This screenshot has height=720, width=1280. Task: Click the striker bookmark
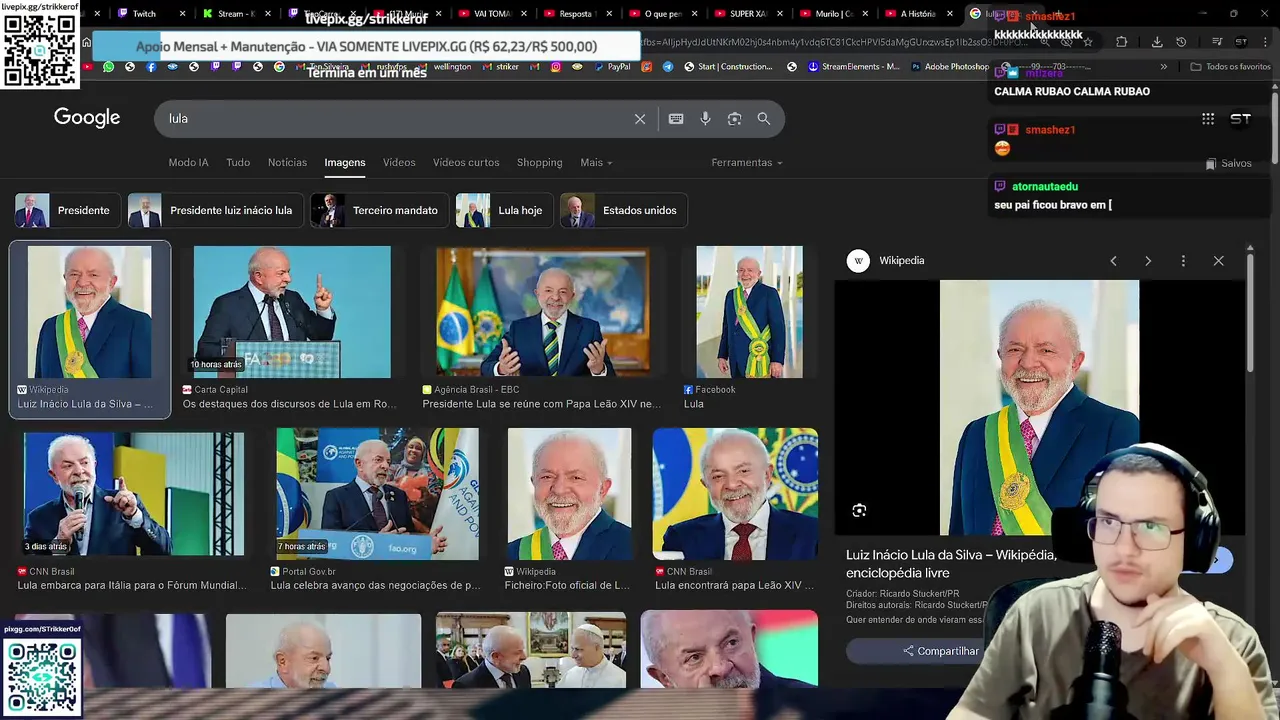point(500,67)
